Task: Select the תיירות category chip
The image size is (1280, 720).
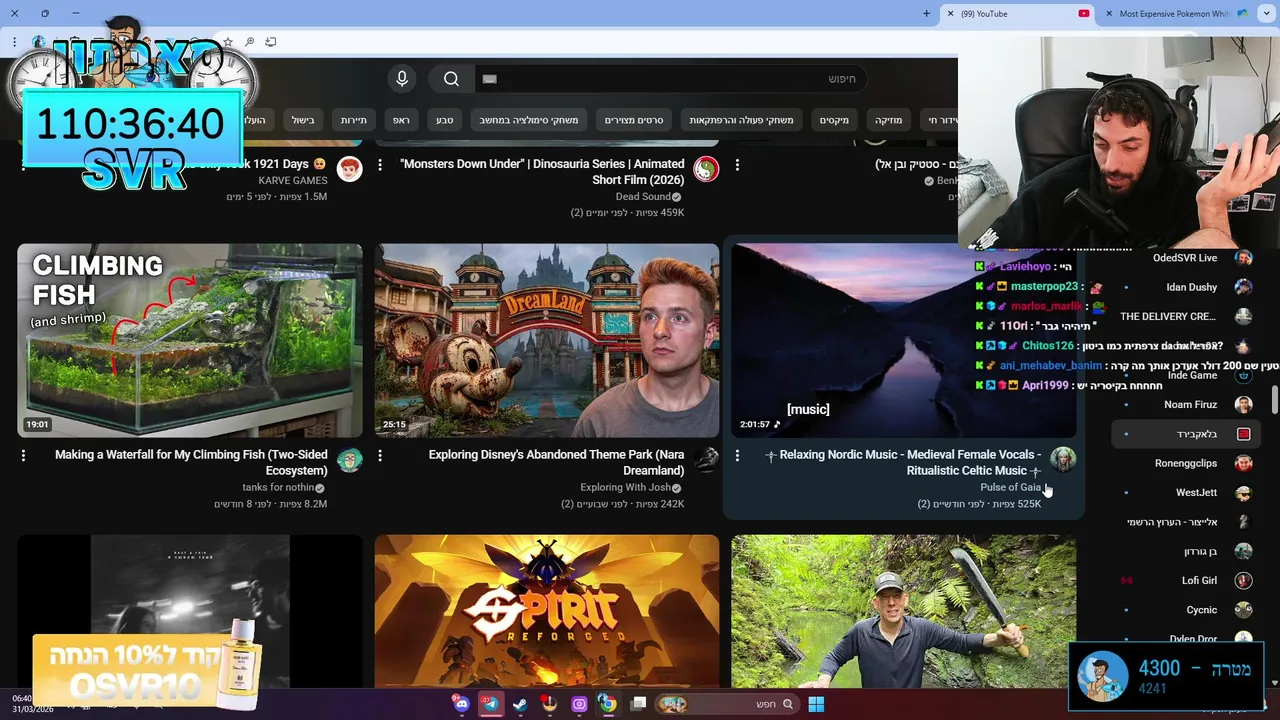Action: (354, 120)
